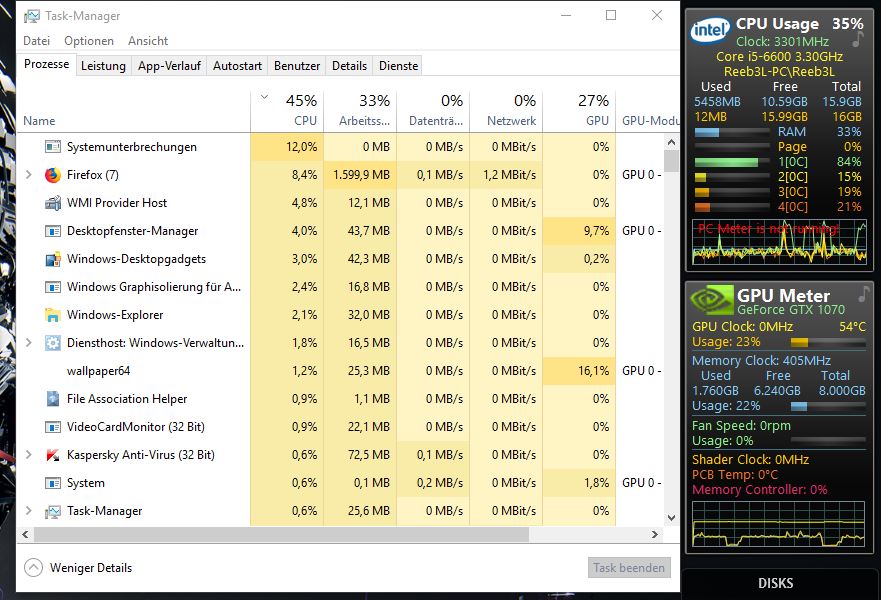Sort by the GPU column header

[x=579, y=112]
